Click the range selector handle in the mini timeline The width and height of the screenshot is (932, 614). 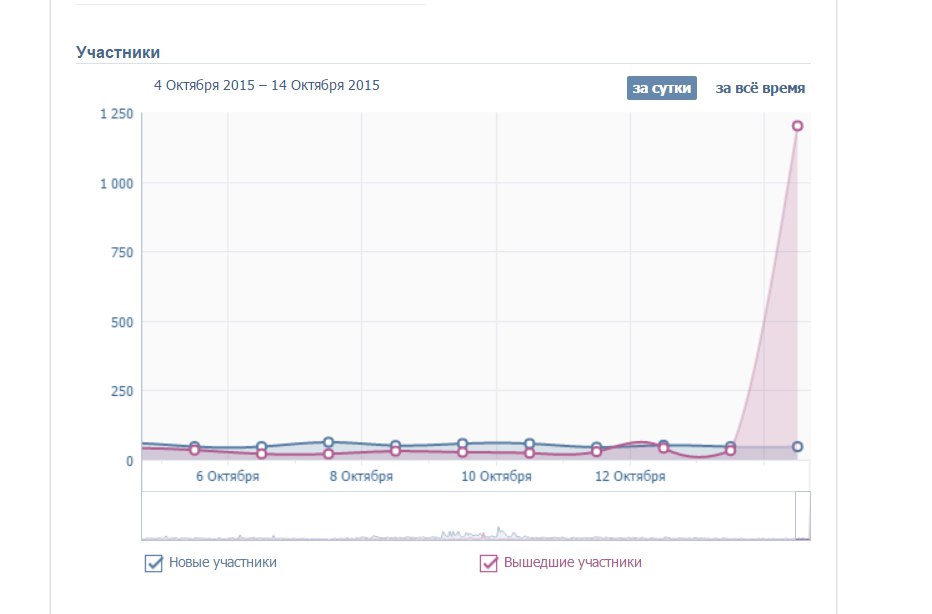(x=802, y=516)
